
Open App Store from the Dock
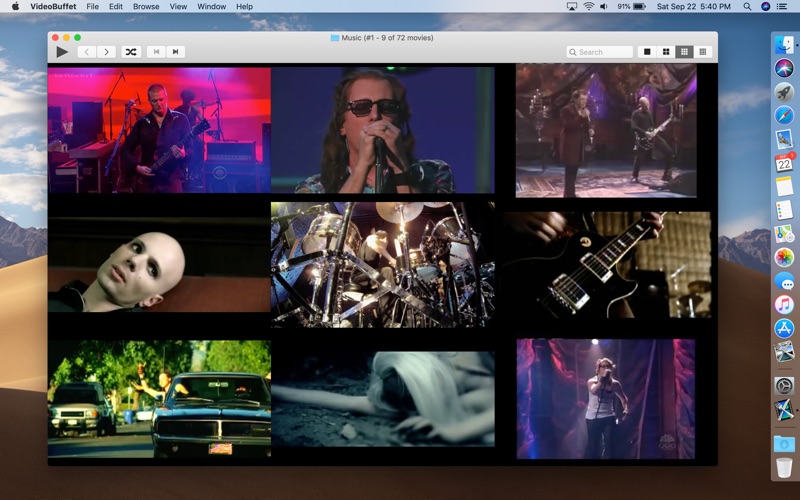[784, 328]
